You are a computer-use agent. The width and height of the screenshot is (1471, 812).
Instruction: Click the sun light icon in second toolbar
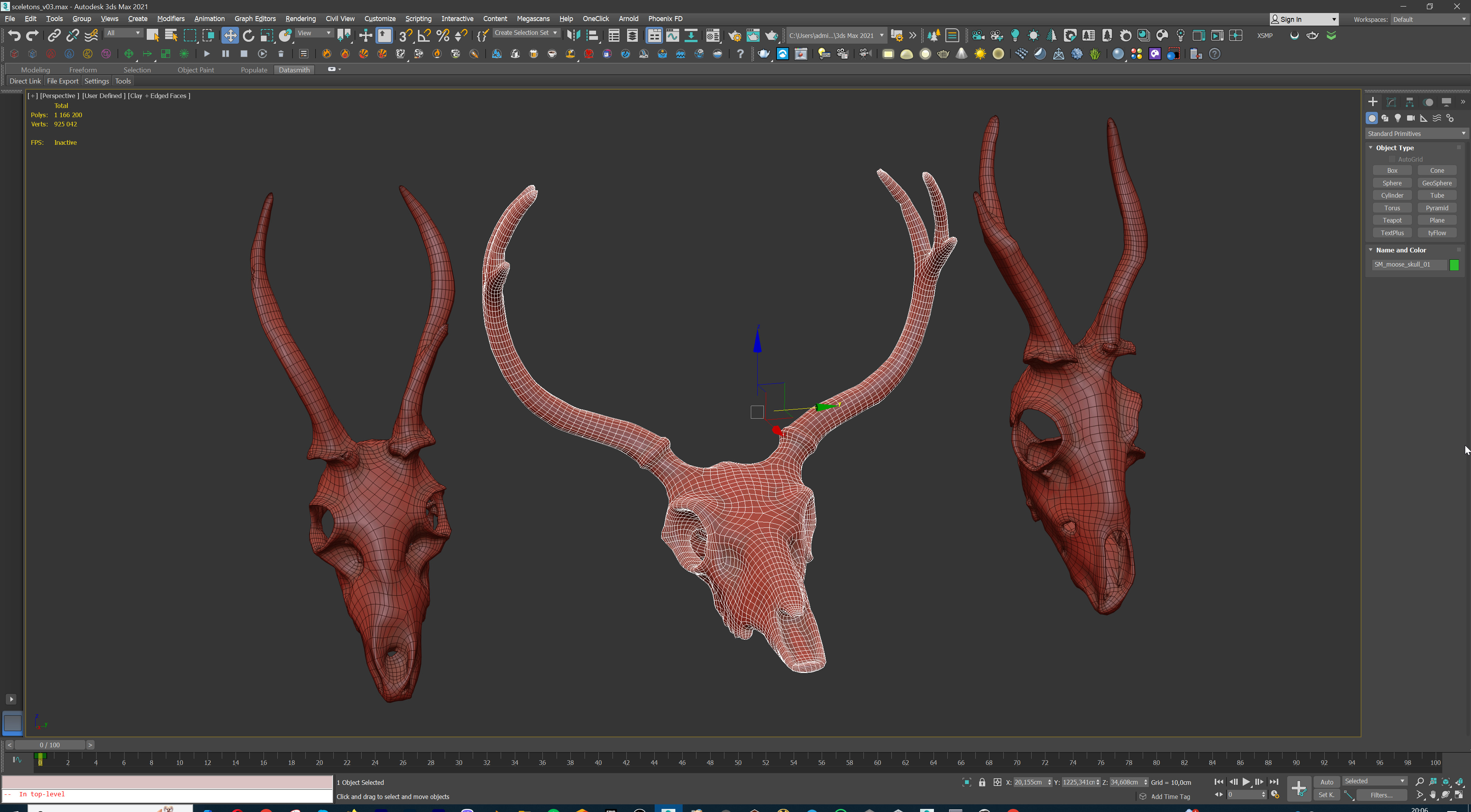pos(980,54)
